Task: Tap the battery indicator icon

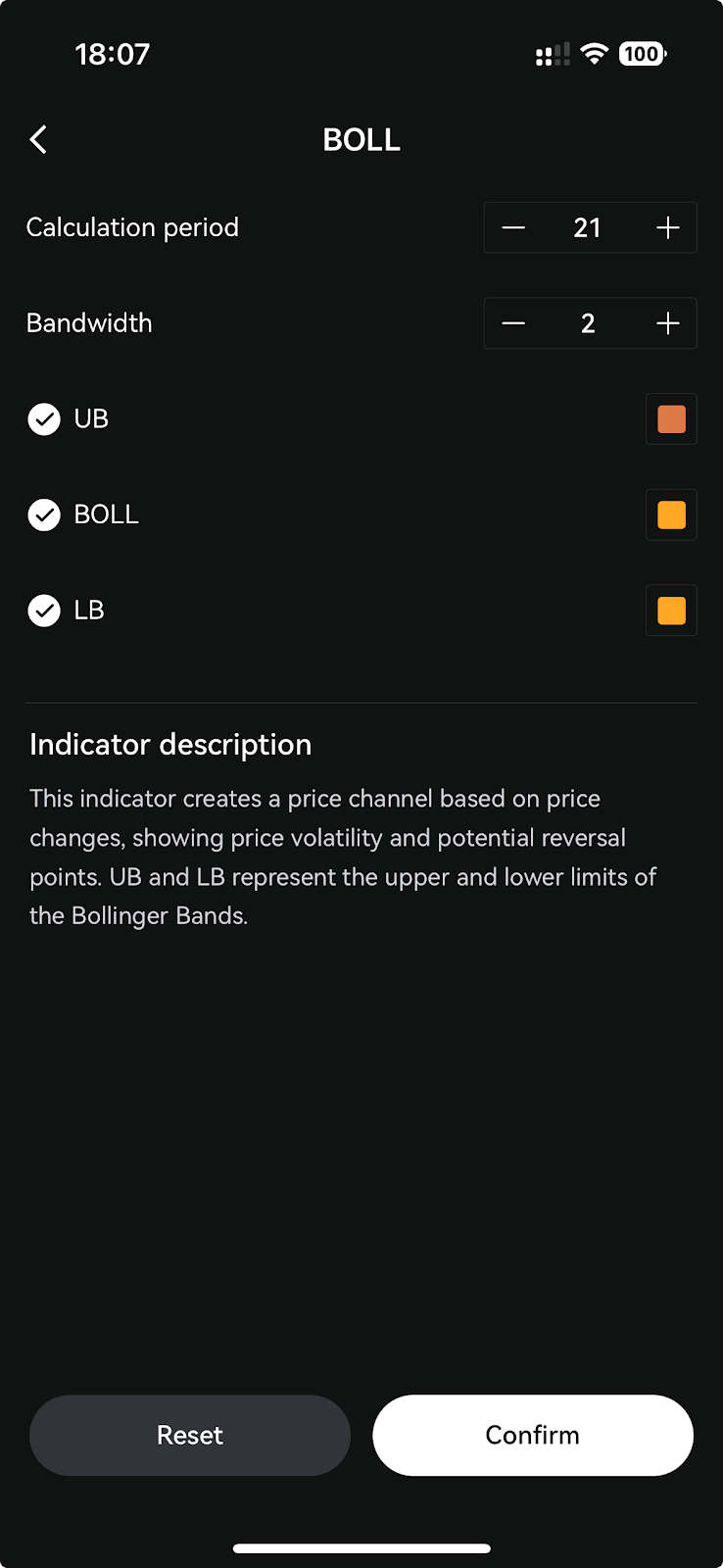Action: point(642,54)
